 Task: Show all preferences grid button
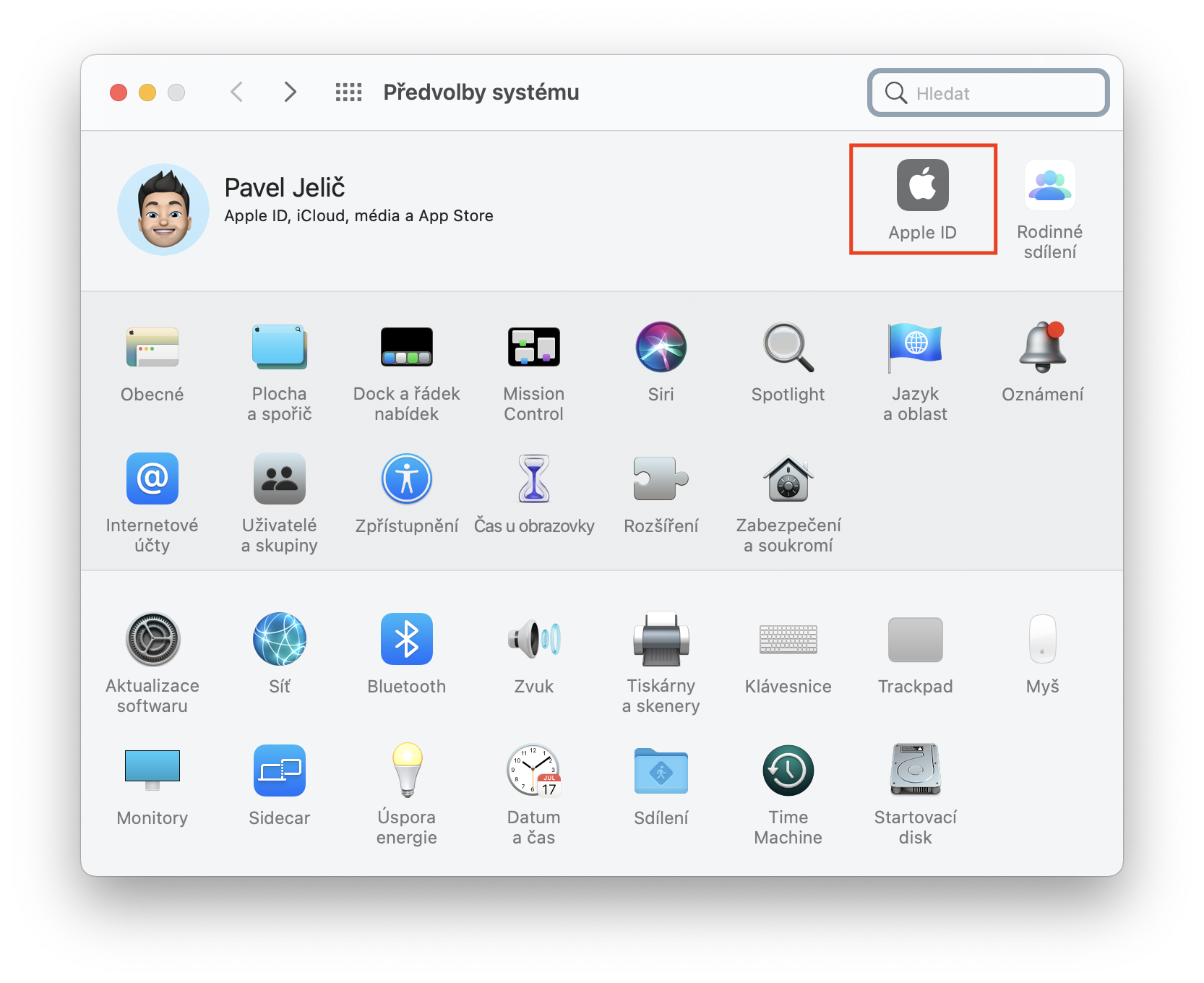point(348,92)
